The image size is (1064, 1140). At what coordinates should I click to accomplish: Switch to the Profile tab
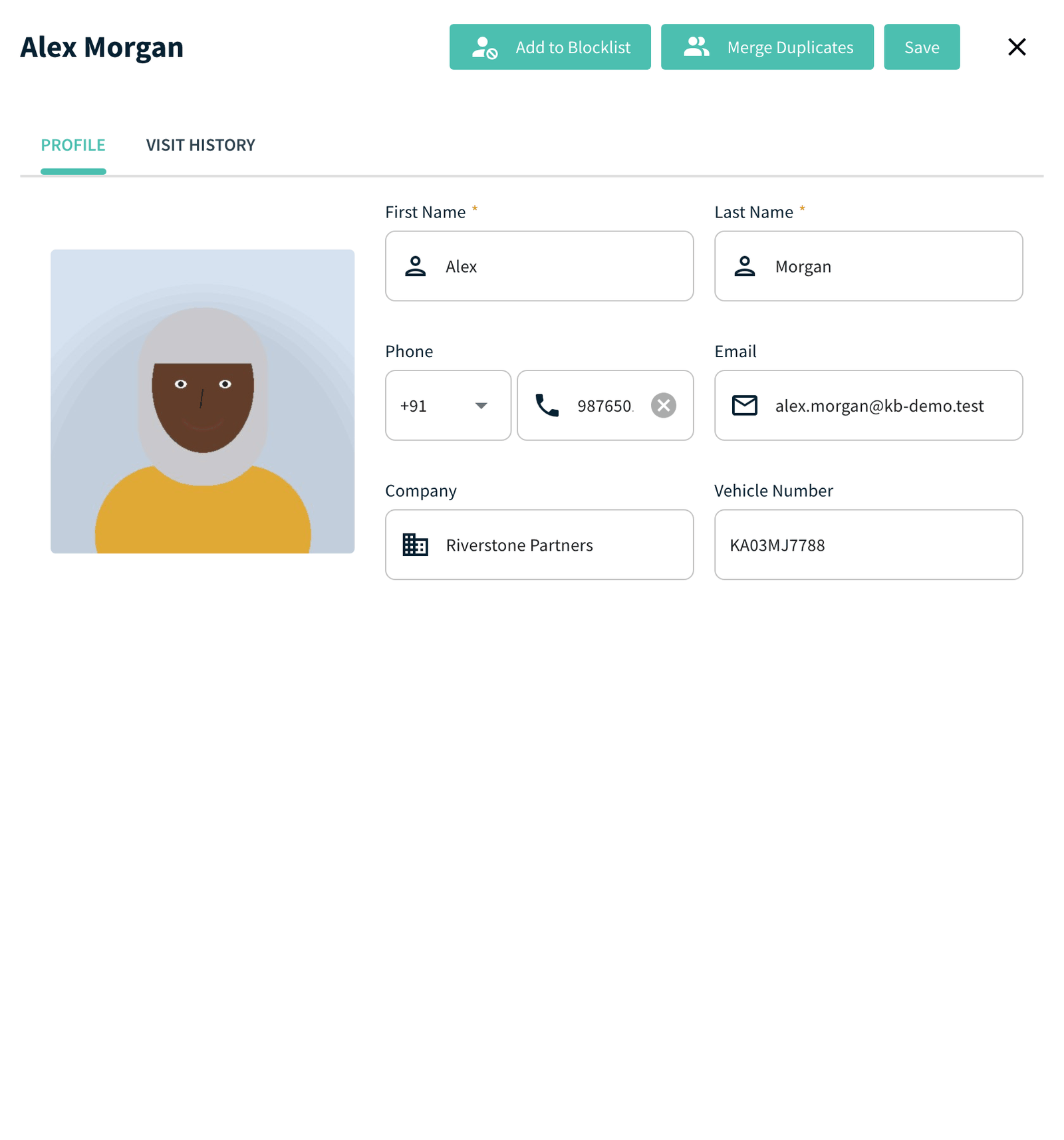point(73,145)
